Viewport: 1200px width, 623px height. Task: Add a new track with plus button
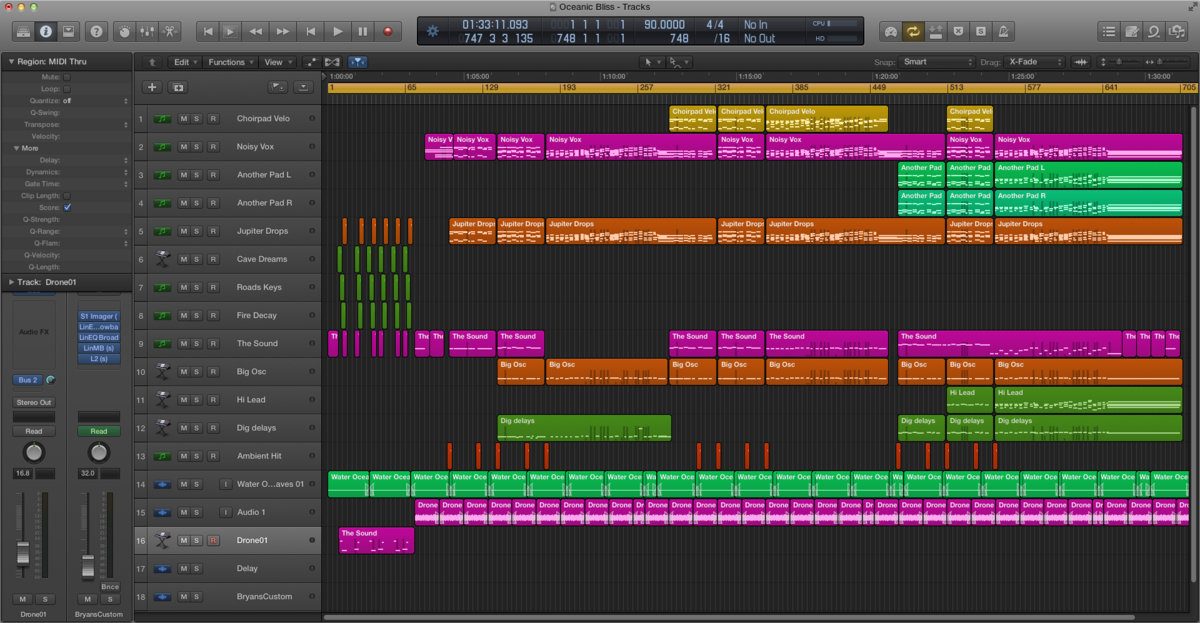(x=152, y=87)
